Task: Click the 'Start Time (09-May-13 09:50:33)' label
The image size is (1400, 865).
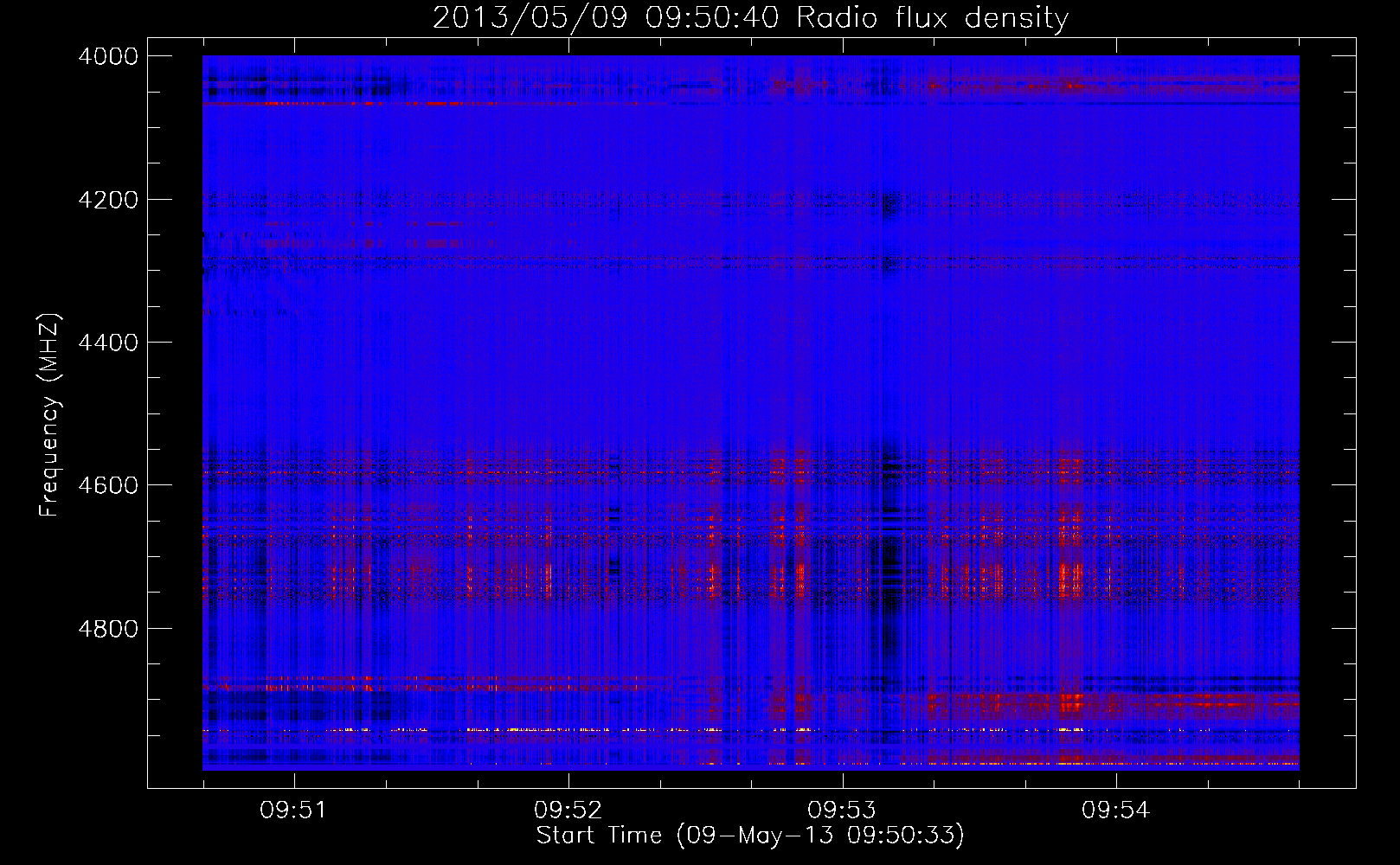Action: coord(750,836)
